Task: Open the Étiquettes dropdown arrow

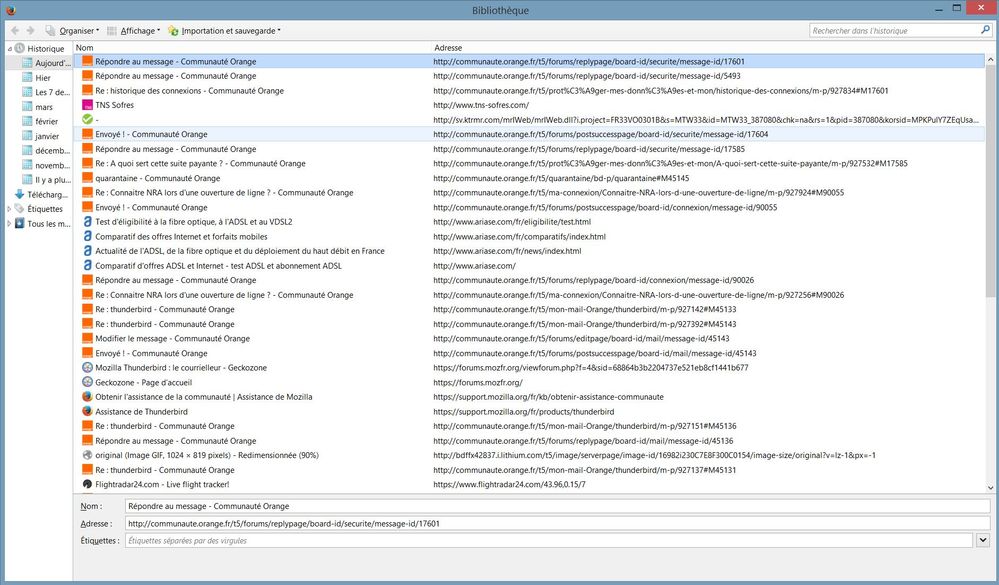Action: coord(982,540)
